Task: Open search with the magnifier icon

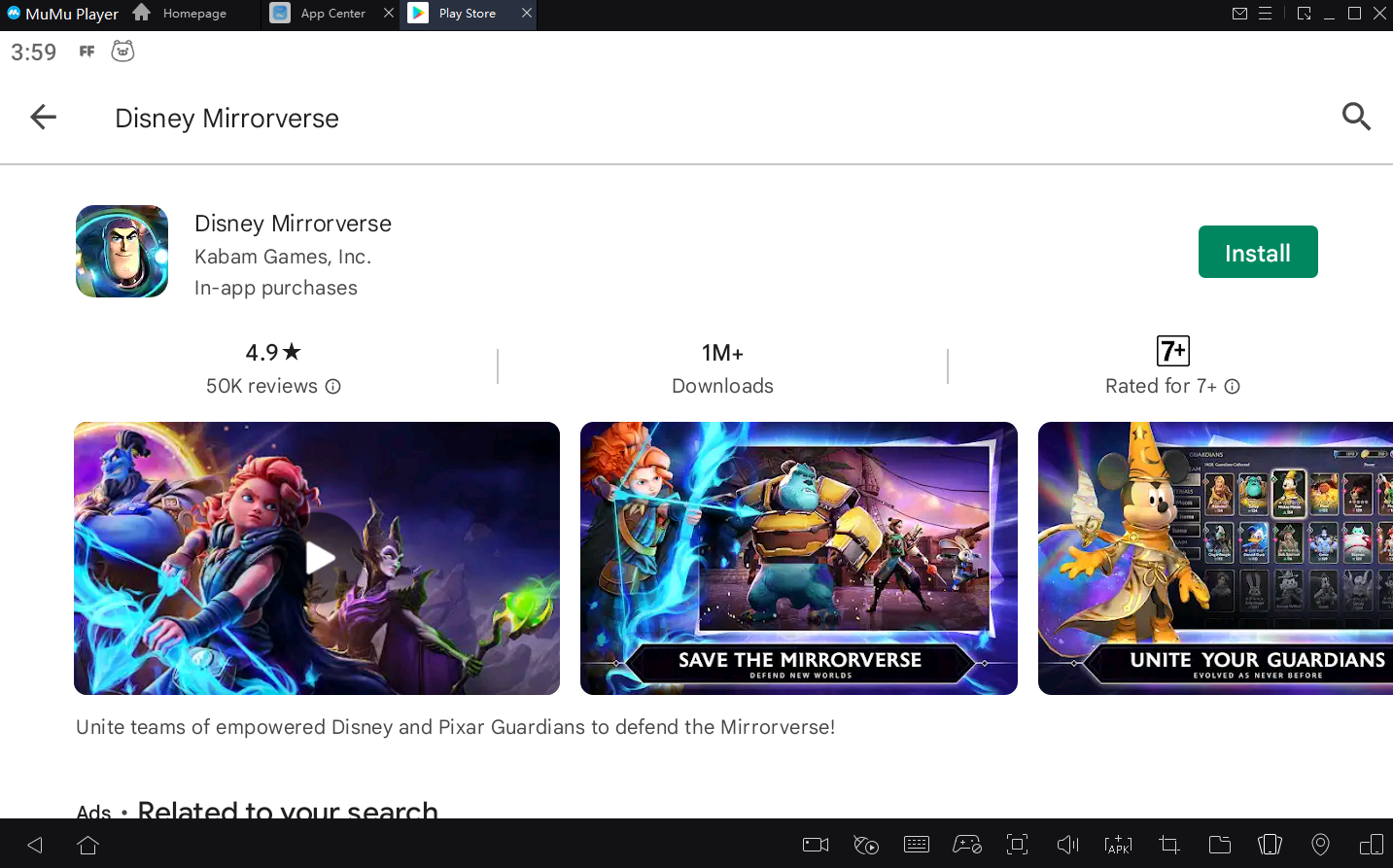Action: coord(1355,118)
